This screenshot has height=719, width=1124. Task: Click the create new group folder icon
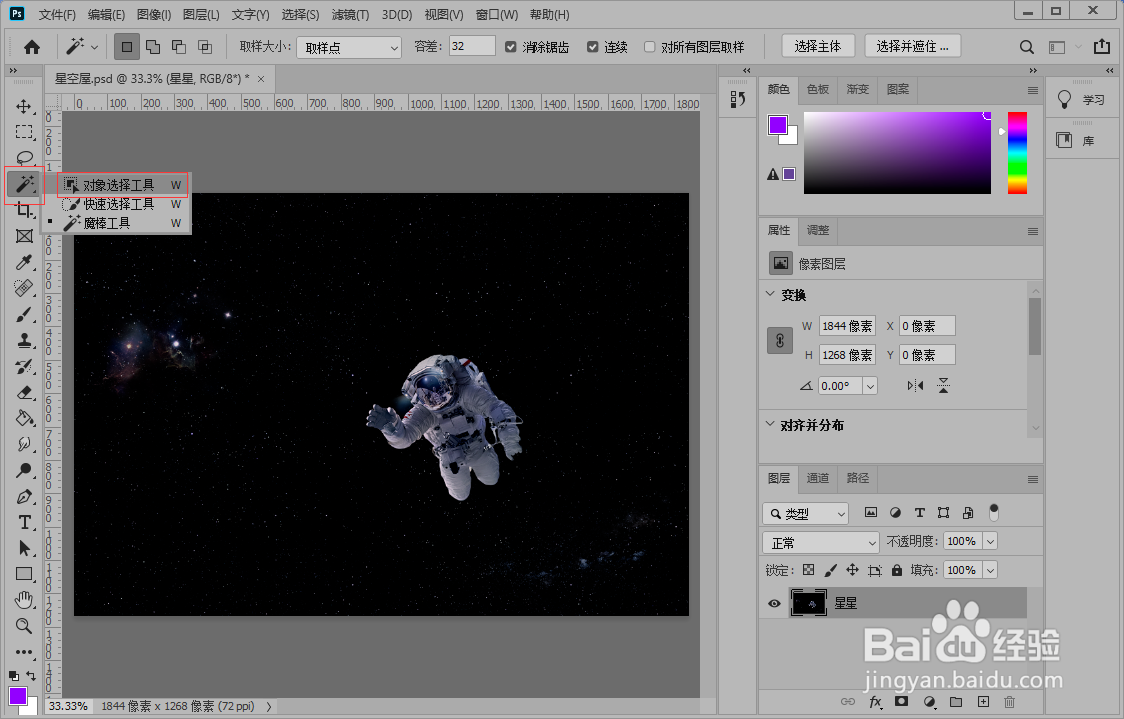pyautogui.click(x=956, y=702)
